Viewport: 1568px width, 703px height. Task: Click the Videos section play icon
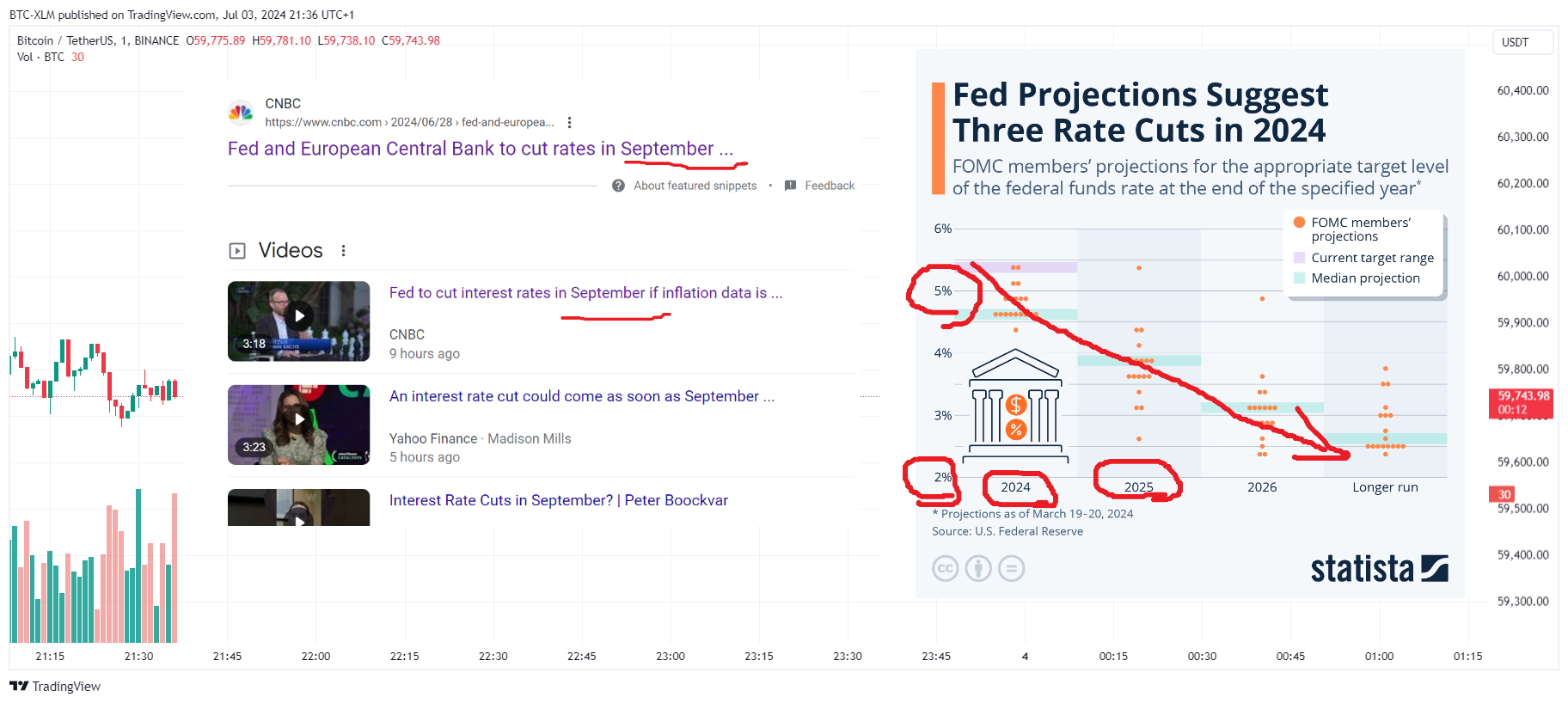pos(237,251)
